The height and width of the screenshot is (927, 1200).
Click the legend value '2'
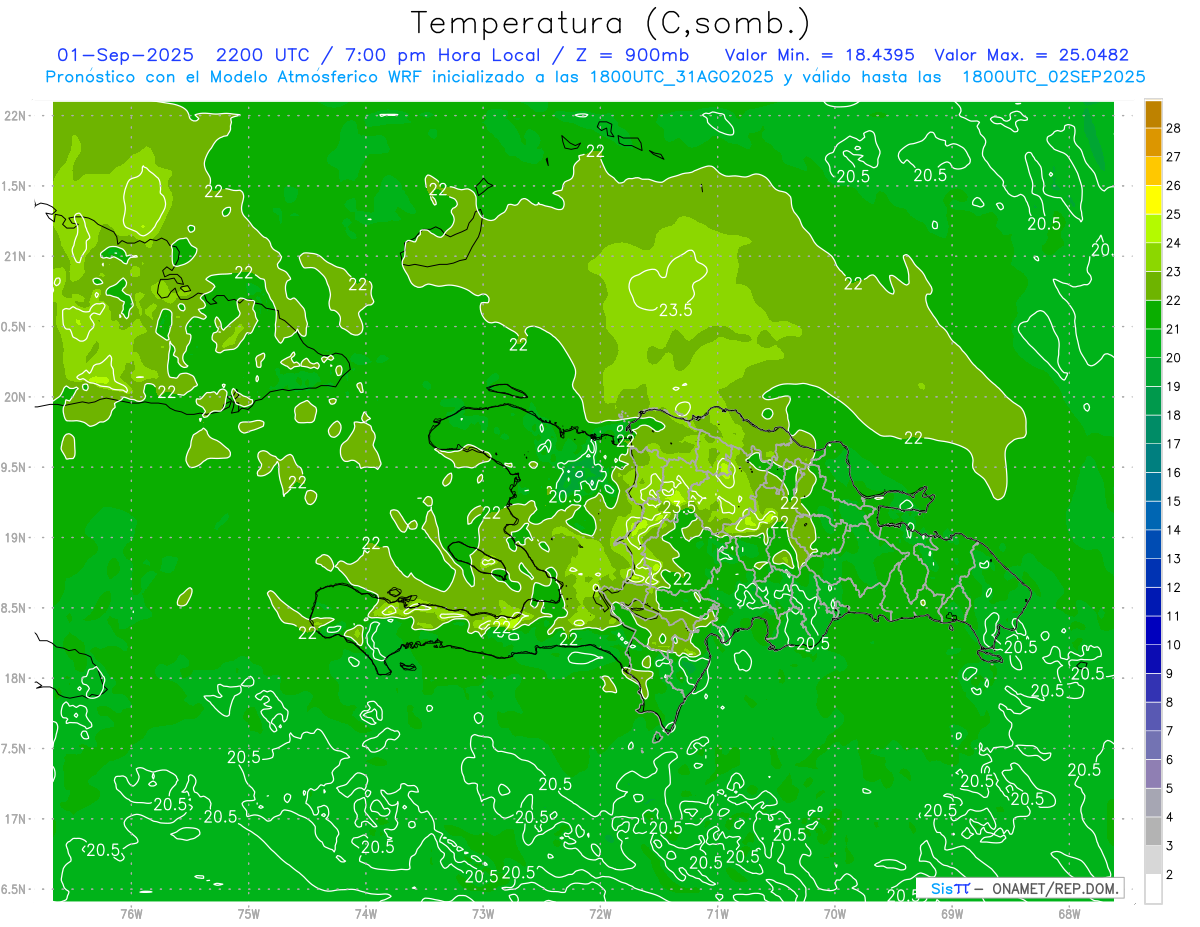(1171, 875)
